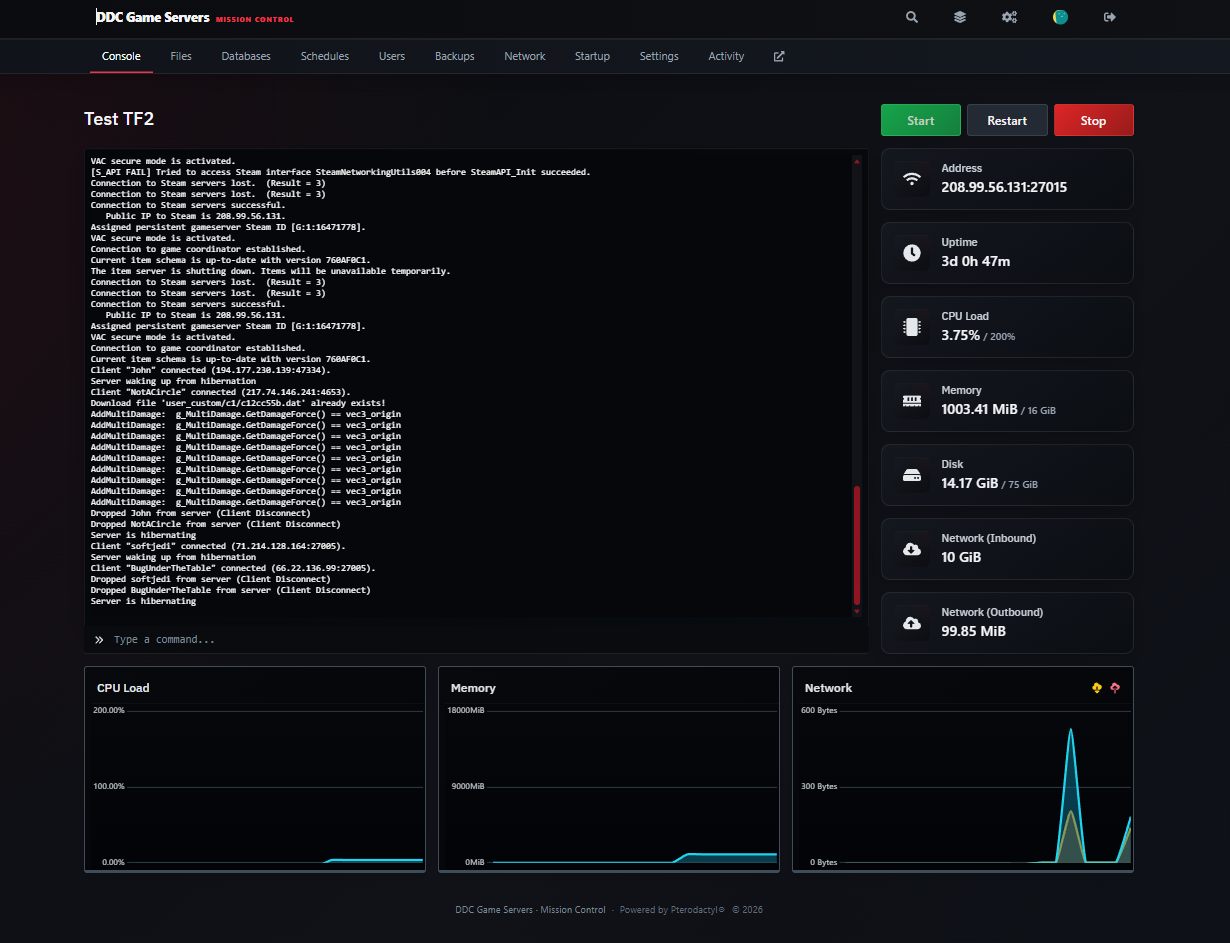Click the CPU value 3.75%
Viewport: 1230px width, 943px height.
(x=960, y=335)
